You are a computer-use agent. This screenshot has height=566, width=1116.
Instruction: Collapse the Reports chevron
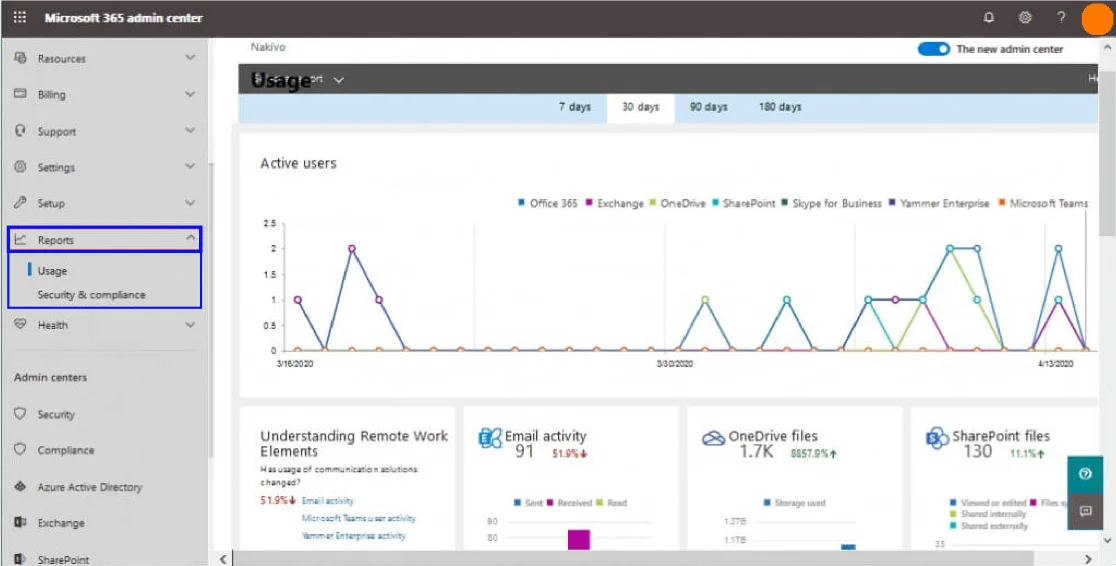coord(190,239)
